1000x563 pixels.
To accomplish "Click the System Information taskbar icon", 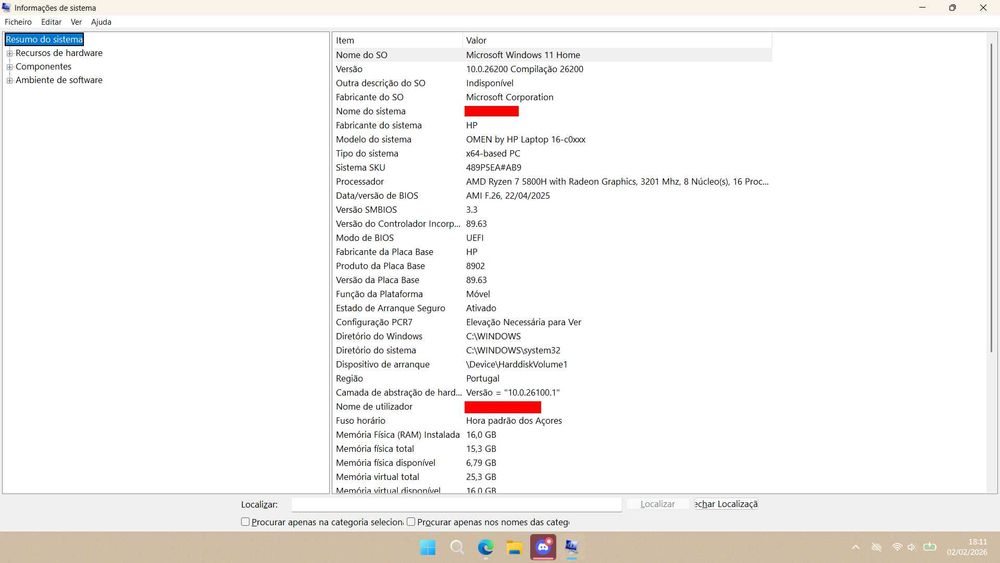I will tap(571, 547).
